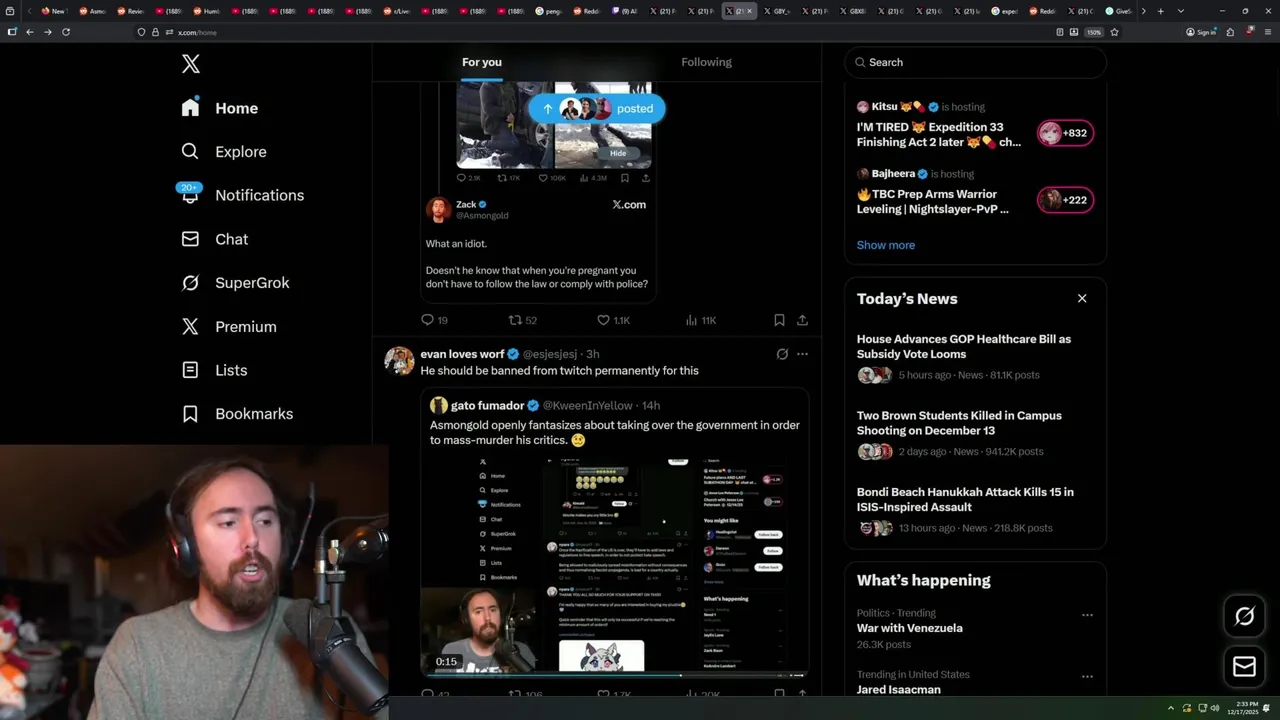
Task: Open Lists in the sidebar
Action: pyautogui.click(x=214, y=370)
